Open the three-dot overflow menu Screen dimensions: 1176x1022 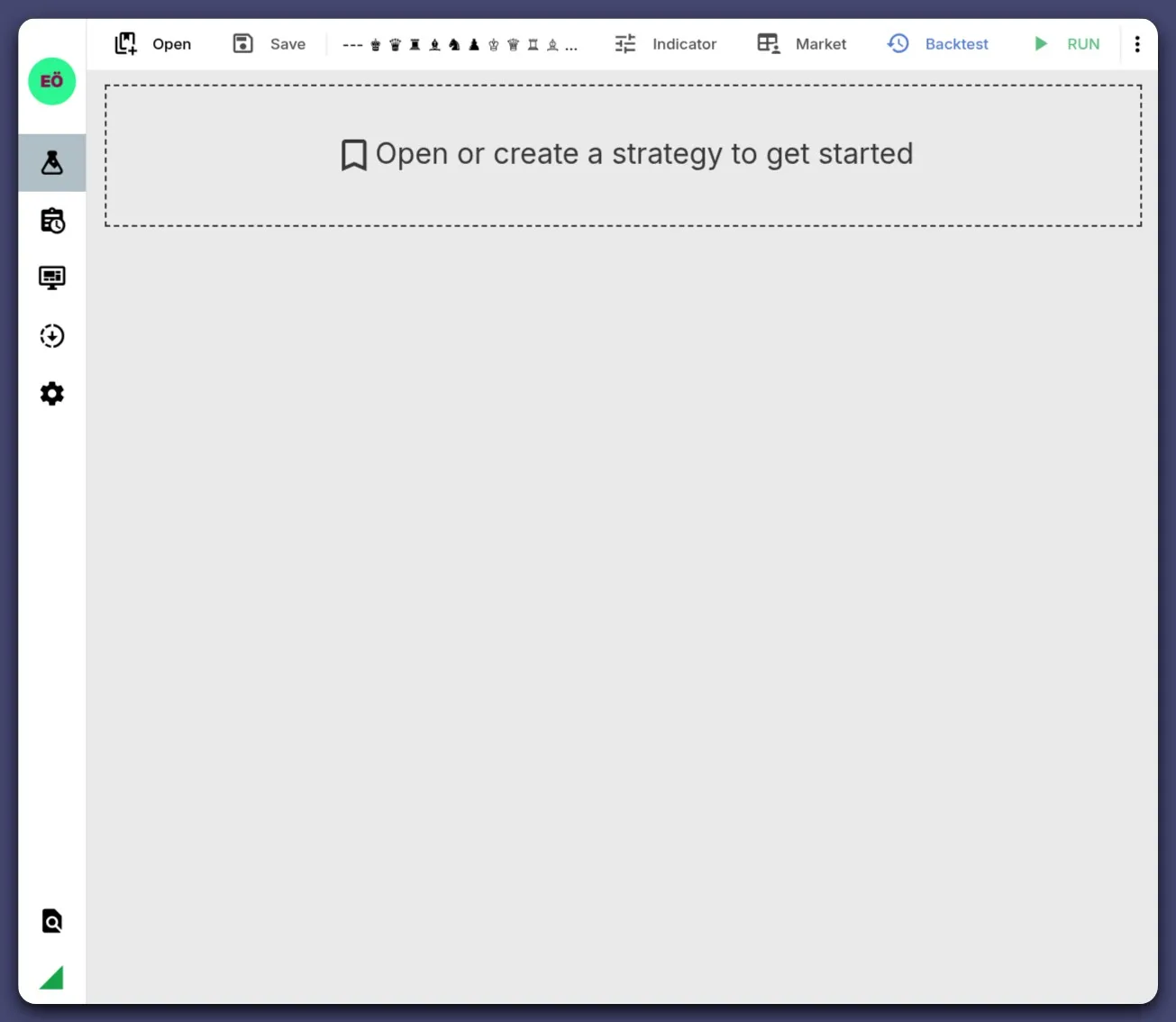point(1137,44)
